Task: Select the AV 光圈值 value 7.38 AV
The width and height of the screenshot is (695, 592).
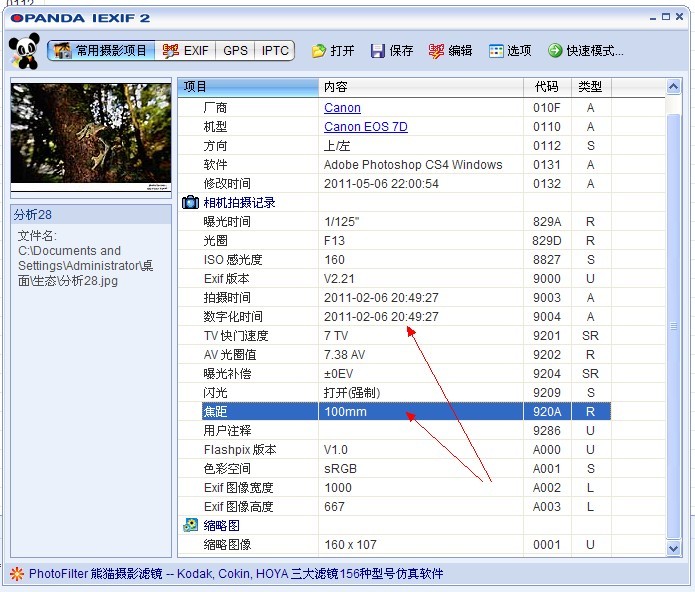Action: tap(344, 355)
